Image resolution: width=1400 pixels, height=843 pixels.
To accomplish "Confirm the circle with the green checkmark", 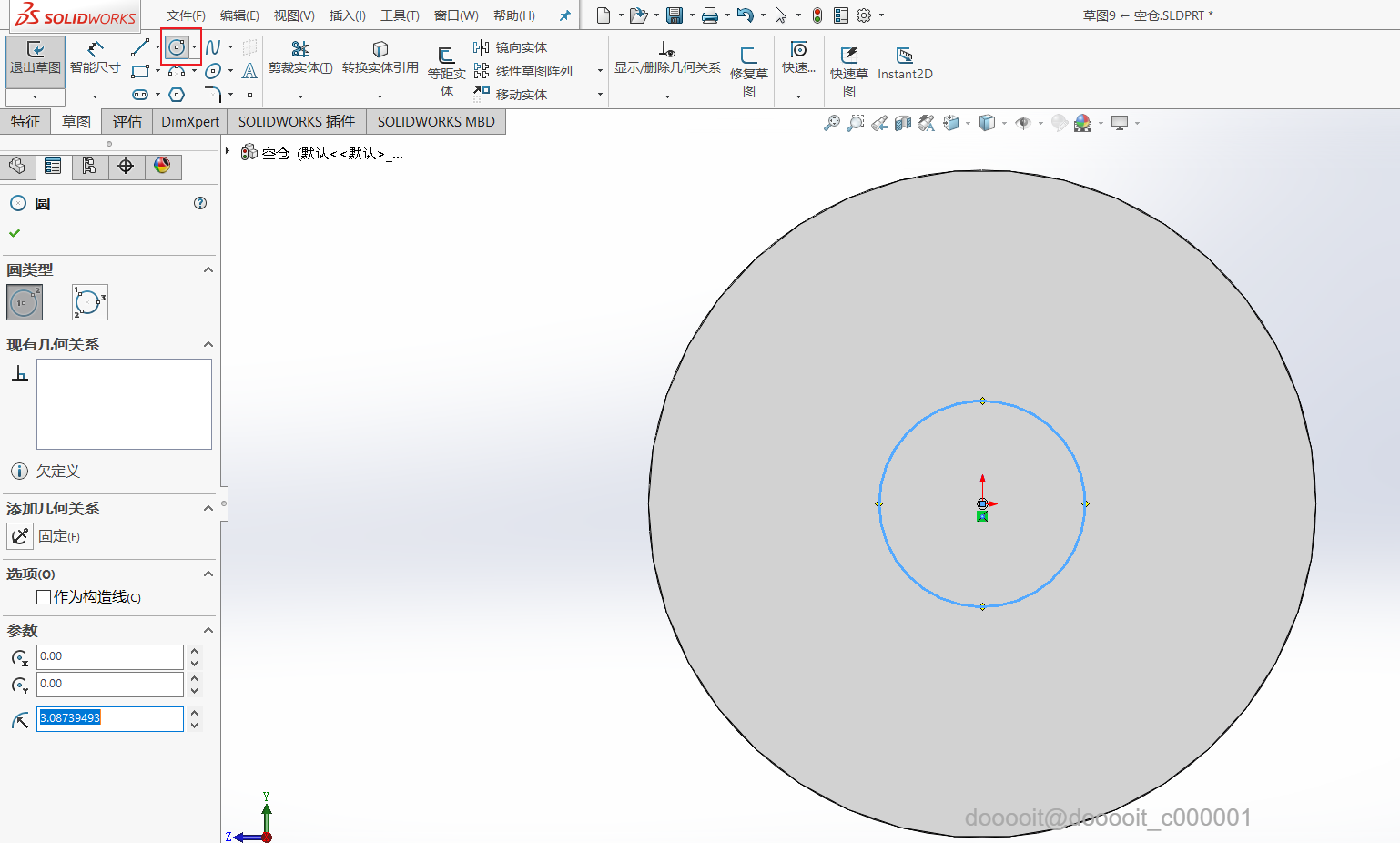I will point(15,233).
